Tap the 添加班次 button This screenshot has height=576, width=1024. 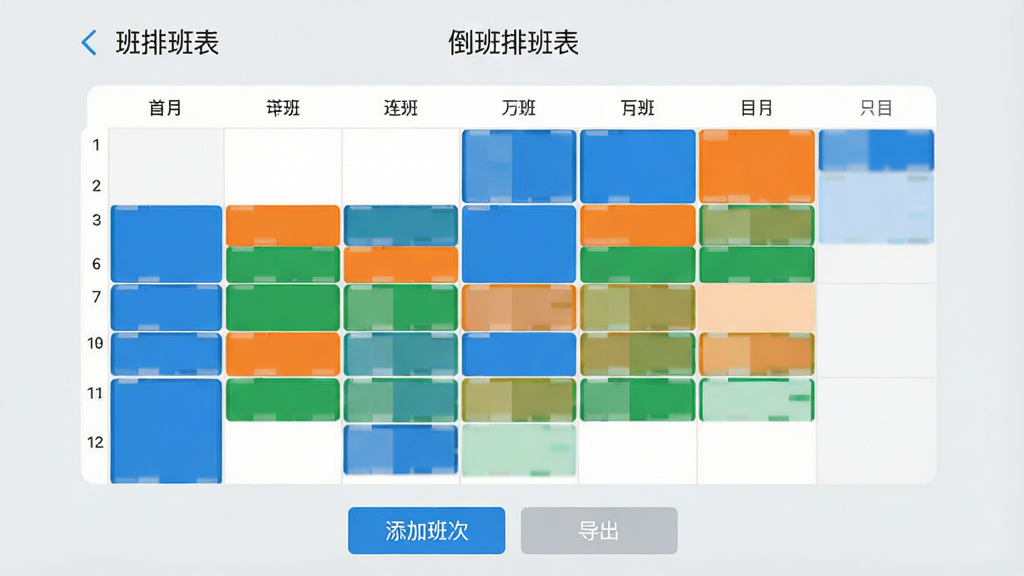click(426, 530)
